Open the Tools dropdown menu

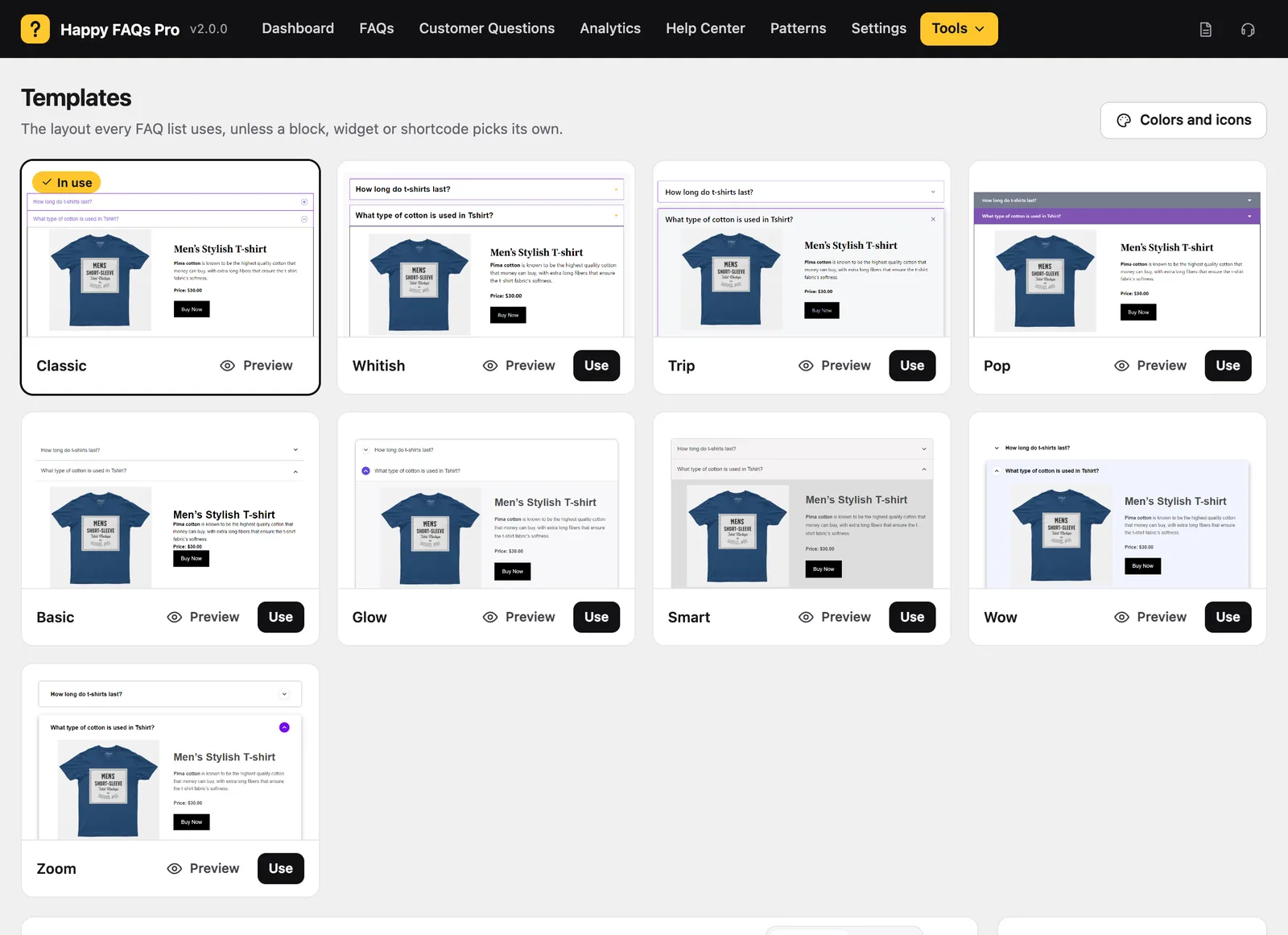[959, 29]
